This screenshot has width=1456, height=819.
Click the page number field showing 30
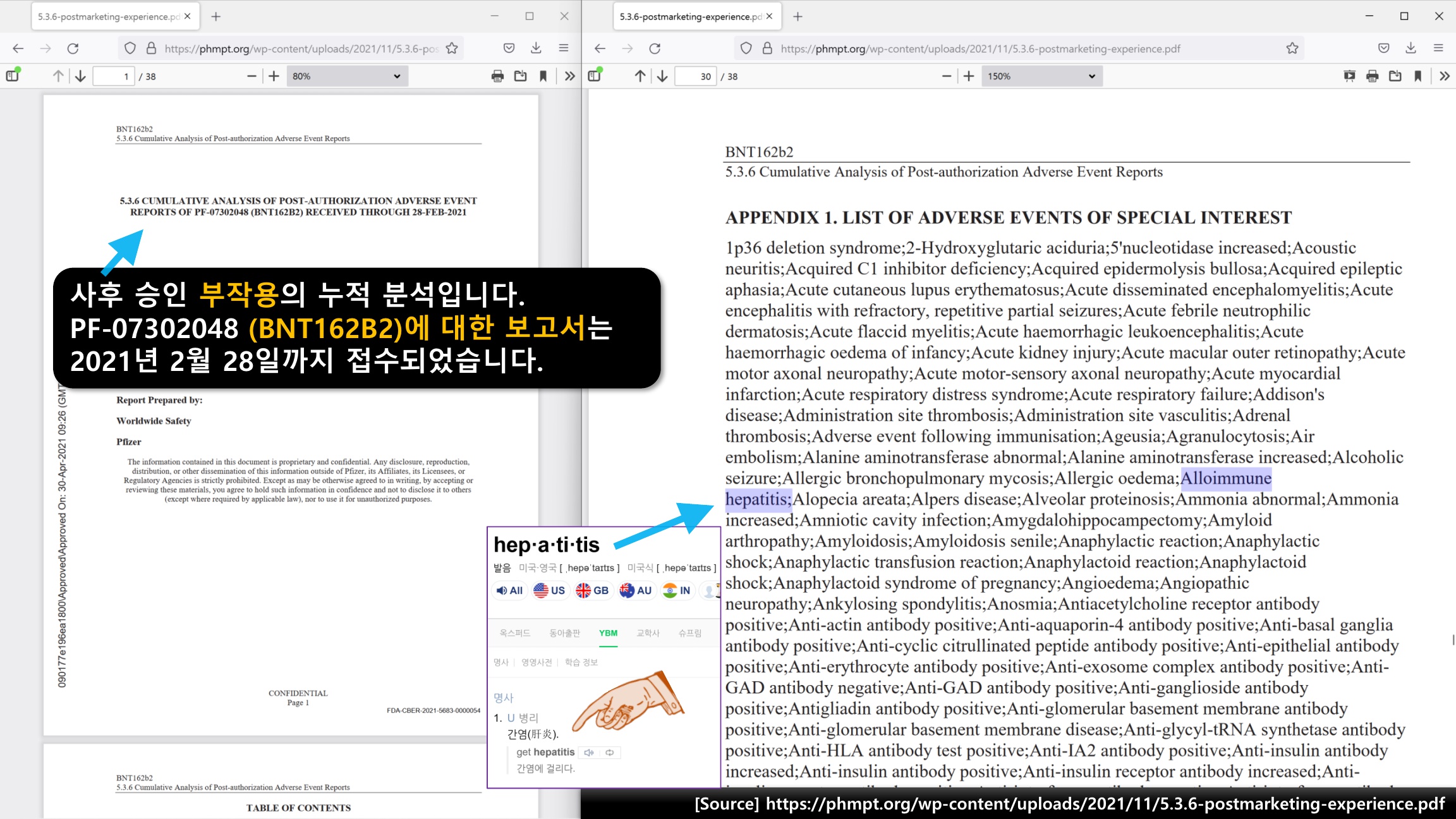(x=696, y=76)
